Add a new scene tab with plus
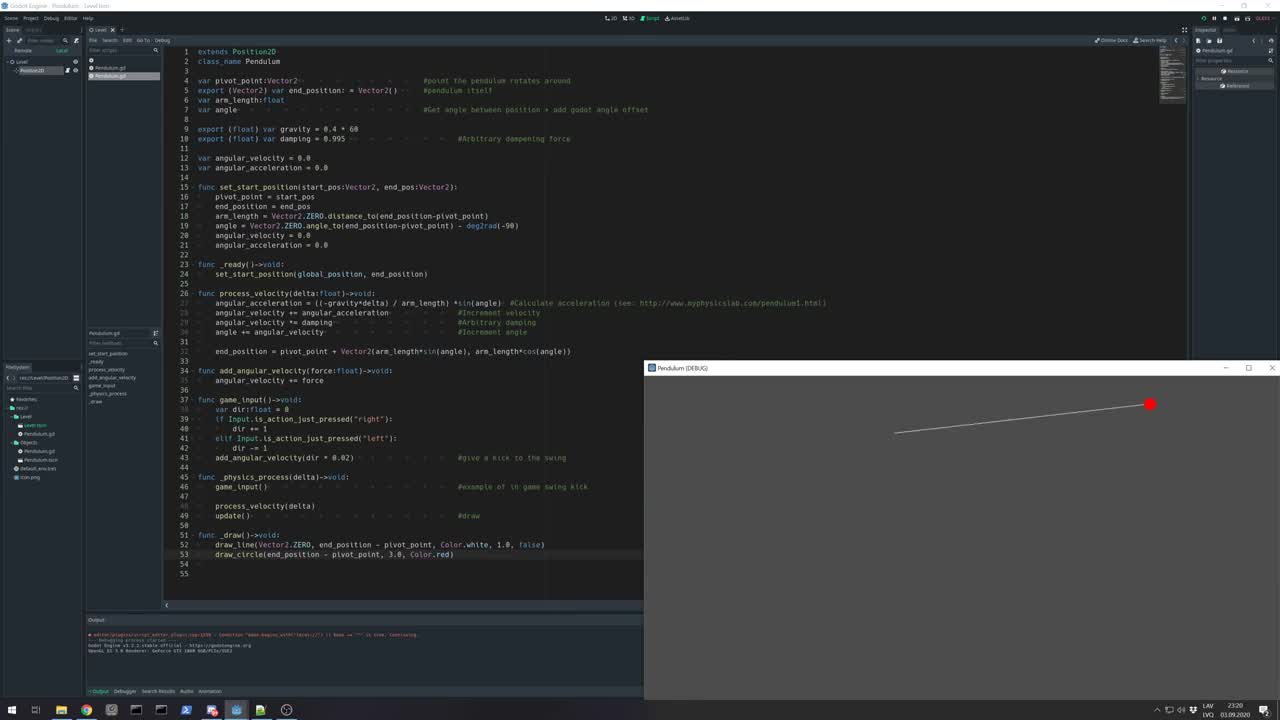 tap(122, 30)
